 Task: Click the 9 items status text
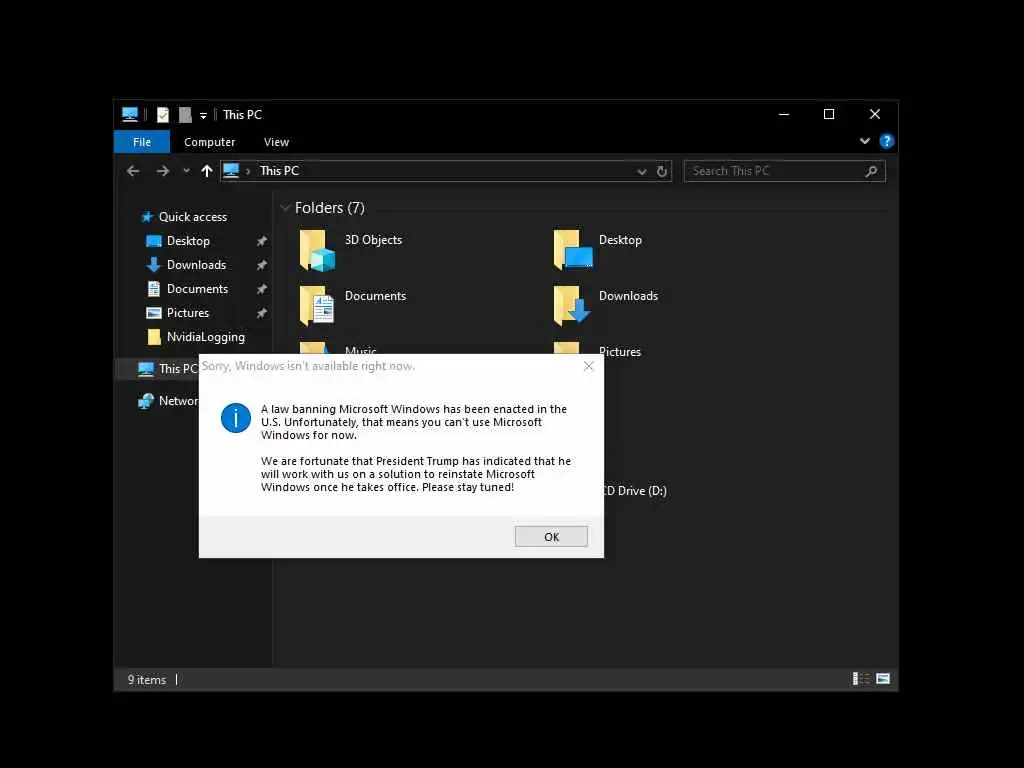147,680
